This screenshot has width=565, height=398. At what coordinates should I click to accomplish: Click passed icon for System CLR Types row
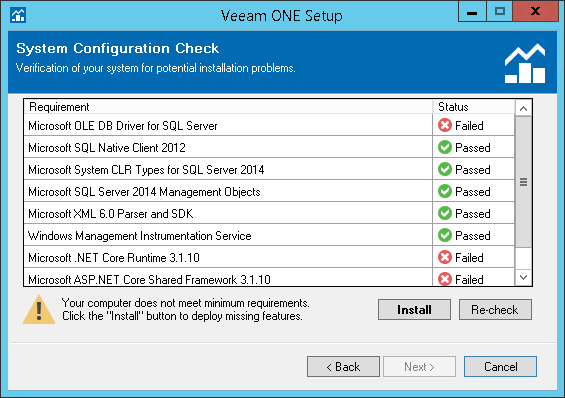click(445, 169)
